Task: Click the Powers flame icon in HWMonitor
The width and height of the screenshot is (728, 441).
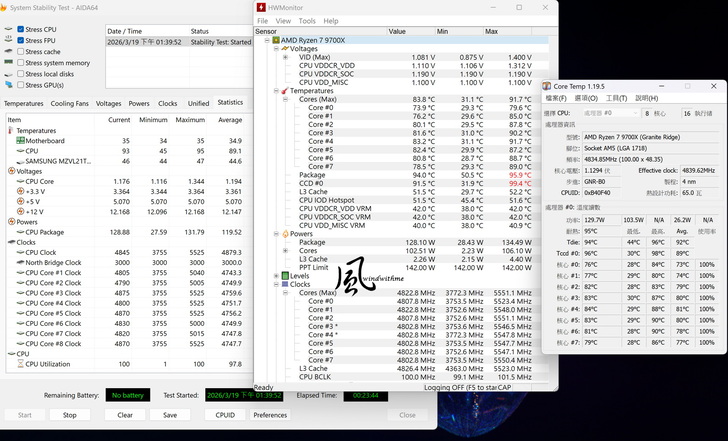Action: 284,234
